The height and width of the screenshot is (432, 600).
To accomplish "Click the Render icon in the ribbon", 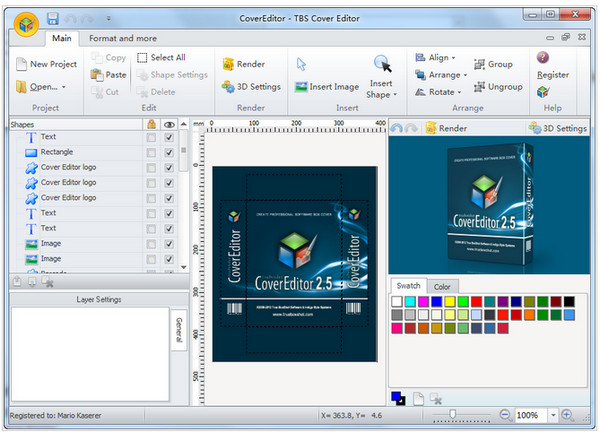I will tap(229, 64).
